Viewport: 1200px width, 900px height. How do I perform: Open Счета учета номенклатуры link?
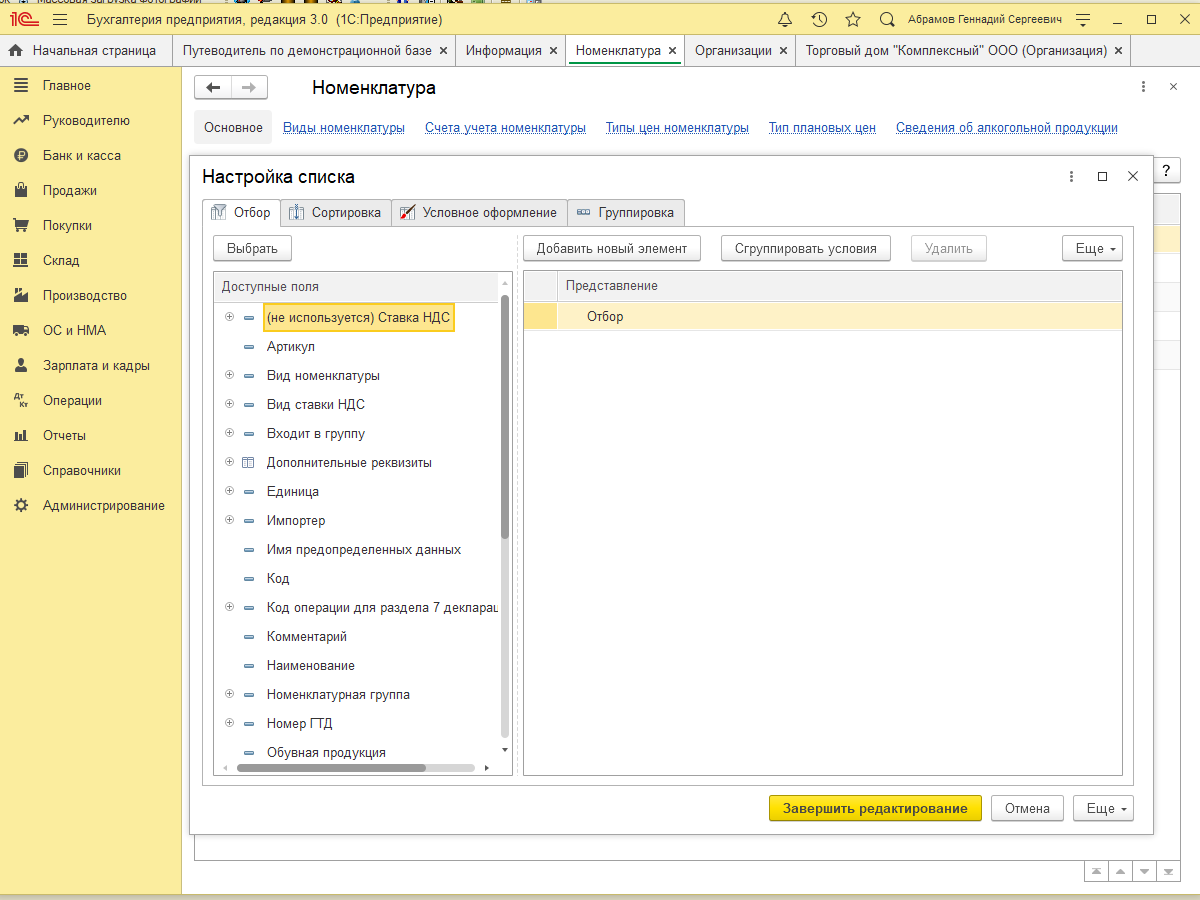[505, 128]
